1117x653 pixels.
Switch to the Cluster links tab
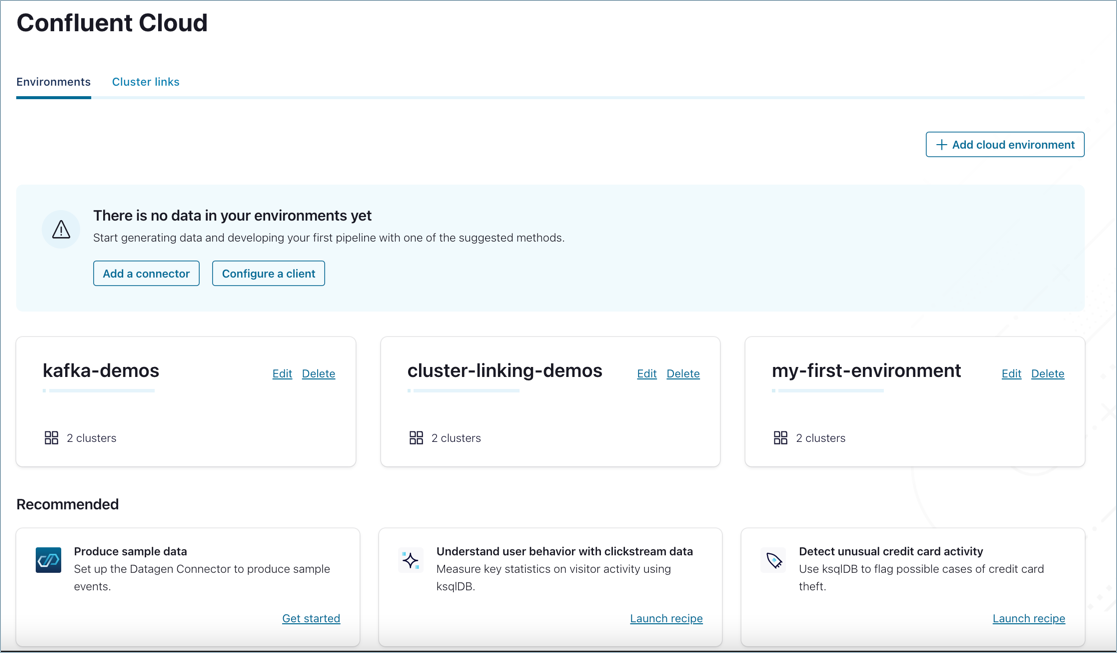145,82
